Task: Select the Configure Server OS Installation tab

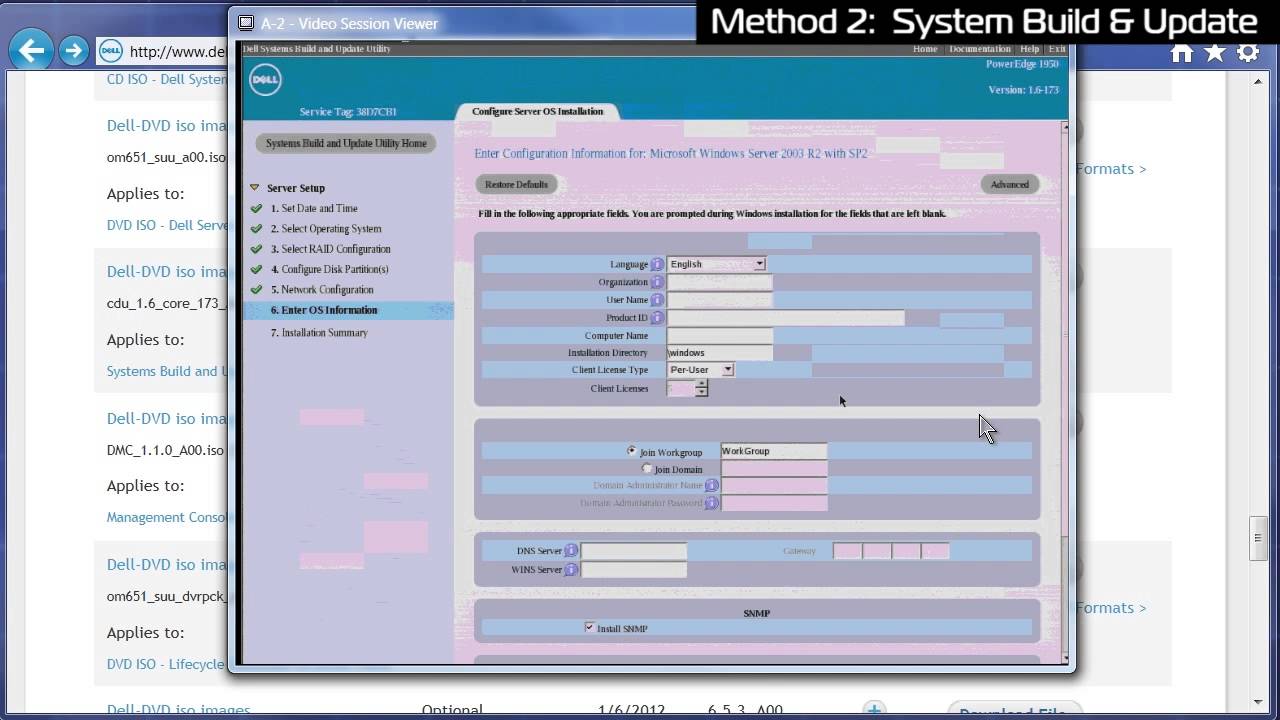Action: pyautogui.click(x=537, y=111)
